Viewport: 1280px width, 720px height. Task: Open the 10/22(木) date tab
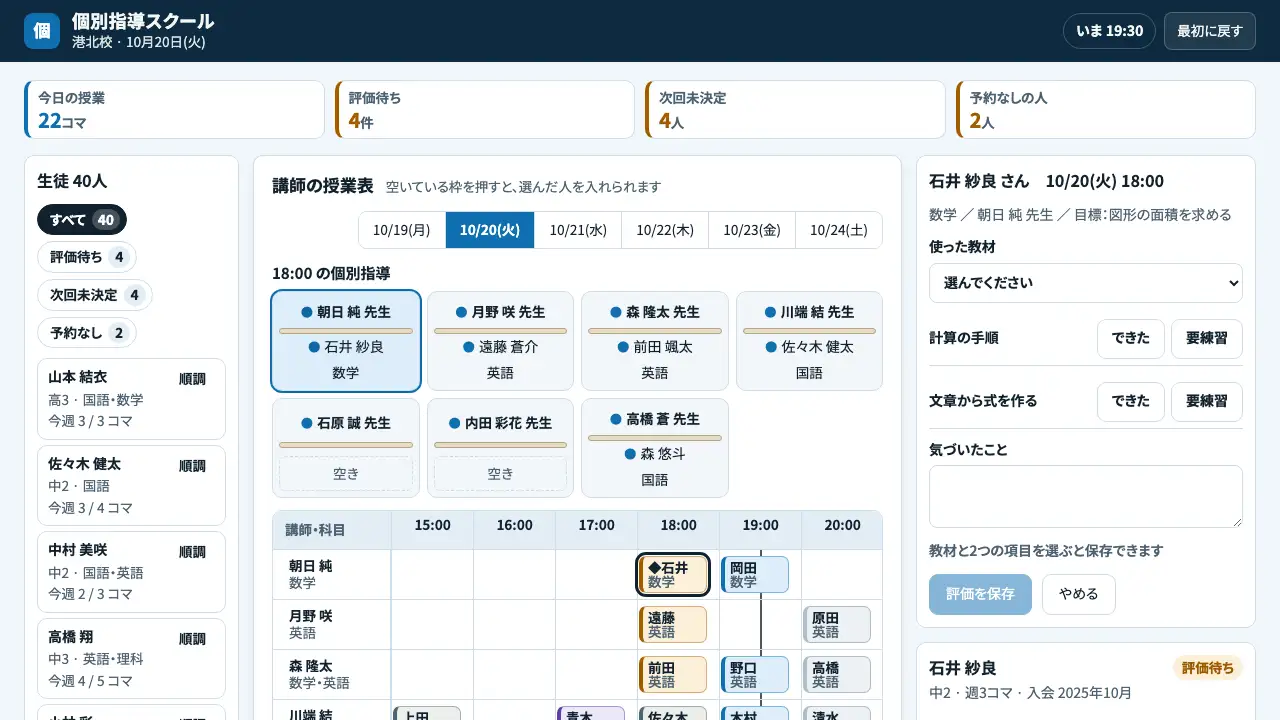665,230
